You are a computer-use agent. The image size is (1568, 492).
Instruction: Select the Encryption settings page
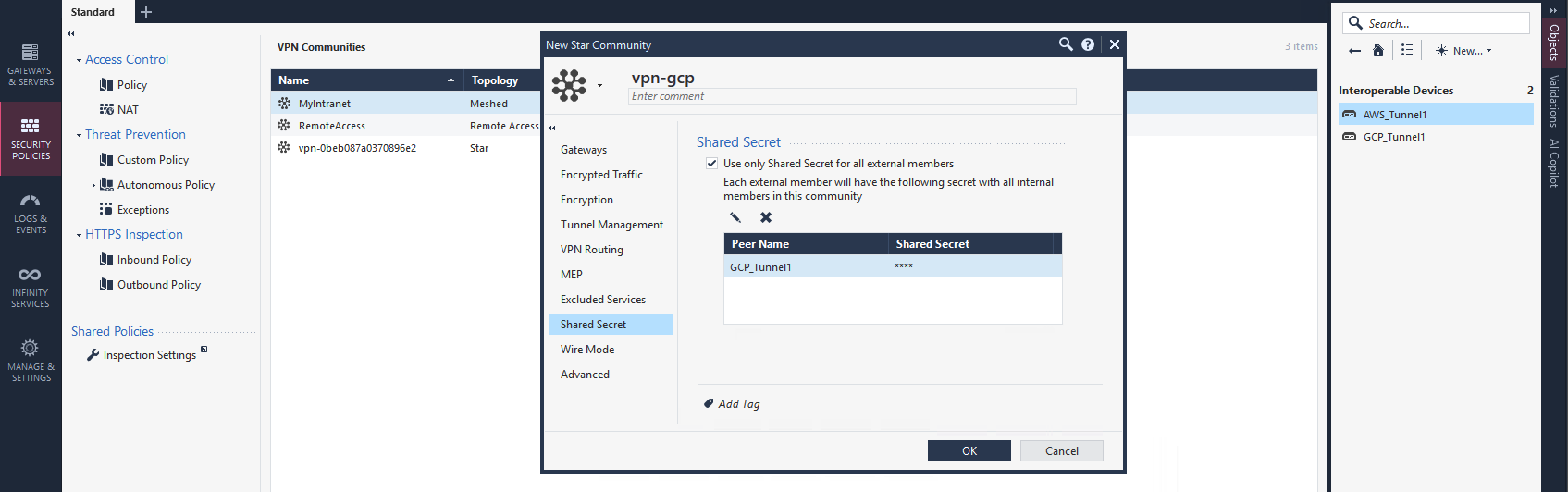click(586, 200)
